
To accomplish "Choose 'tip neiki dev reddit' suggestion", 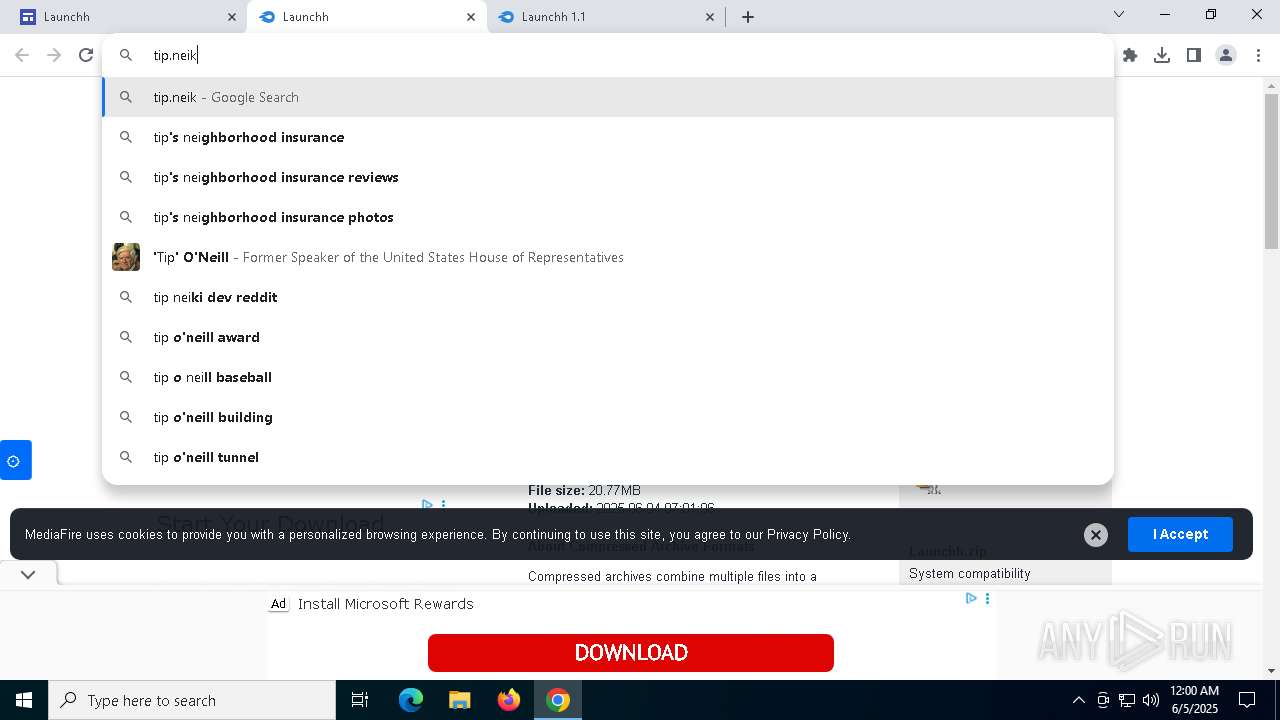I will coord(608,297).
